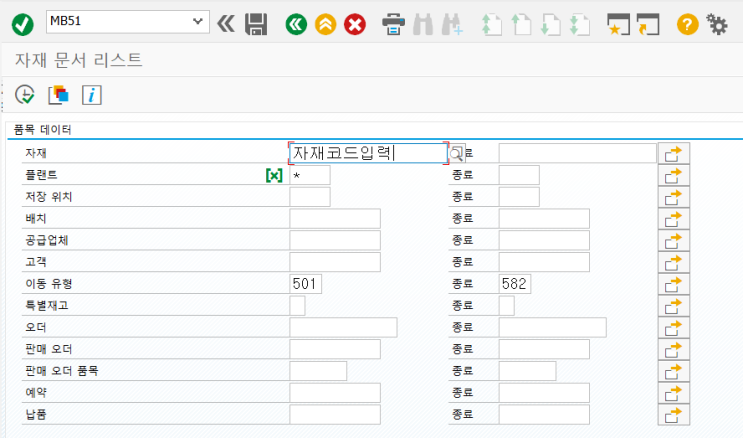Viewport: 743px width, 438px height.
Task: Open multiple selection for 자재 row
Action: pyautogui.click(x=673, y=154)
